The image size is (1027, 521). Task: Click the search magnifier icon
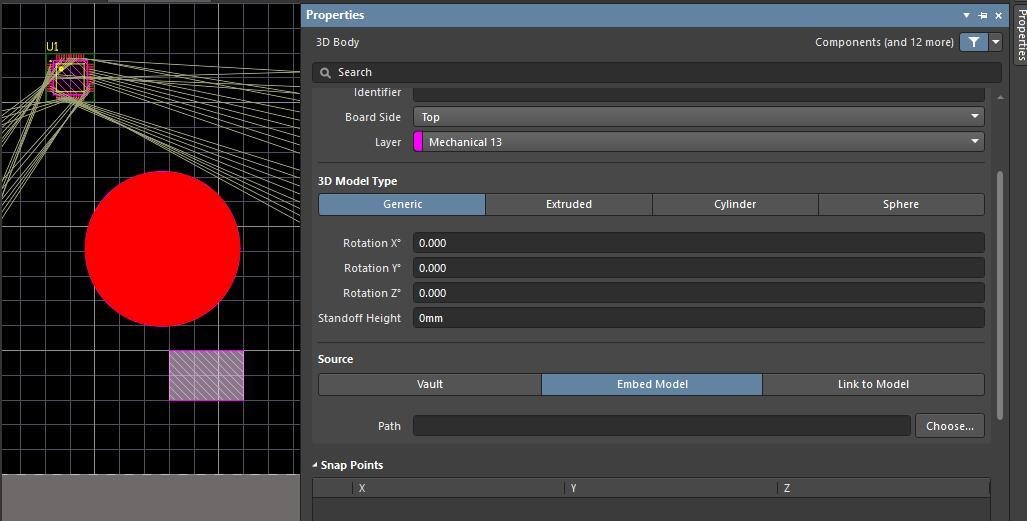325,72
